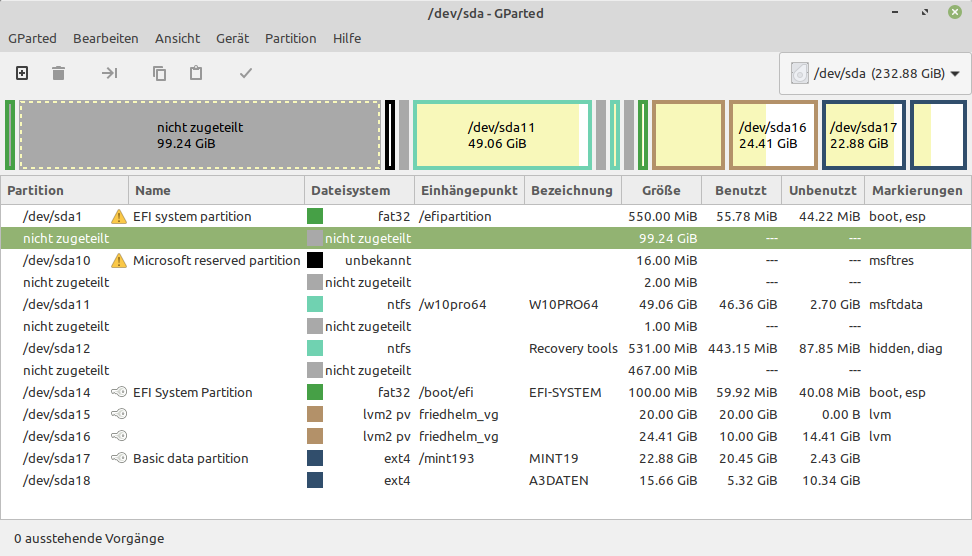This screenshot has height=556, width=972.
Task: Click dark blue ext4 swatch for /dev/sda18
Action: point(315,480)
